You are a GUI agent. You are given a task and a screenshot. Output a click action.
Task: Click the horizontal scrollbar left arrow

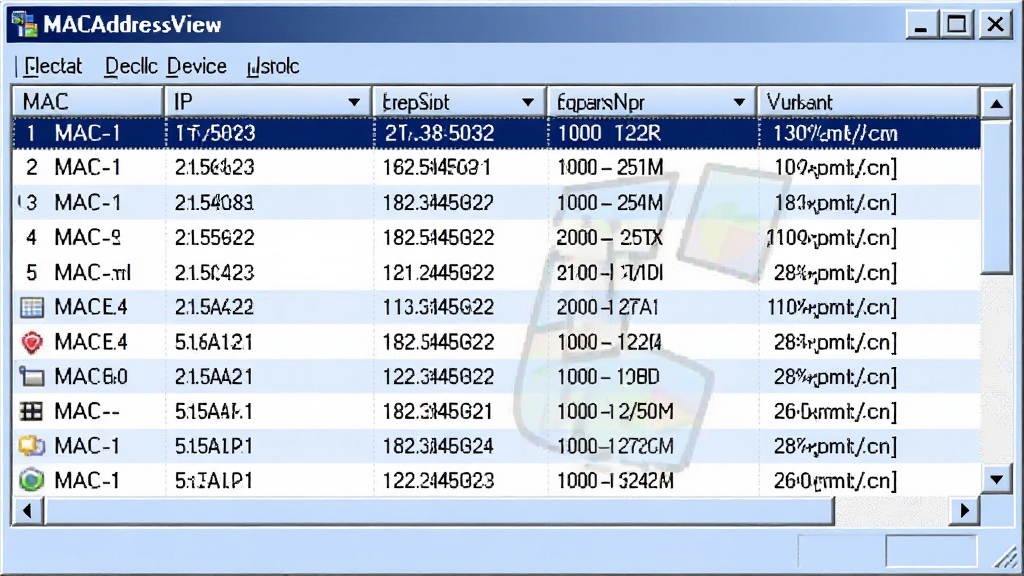[27, 511]
